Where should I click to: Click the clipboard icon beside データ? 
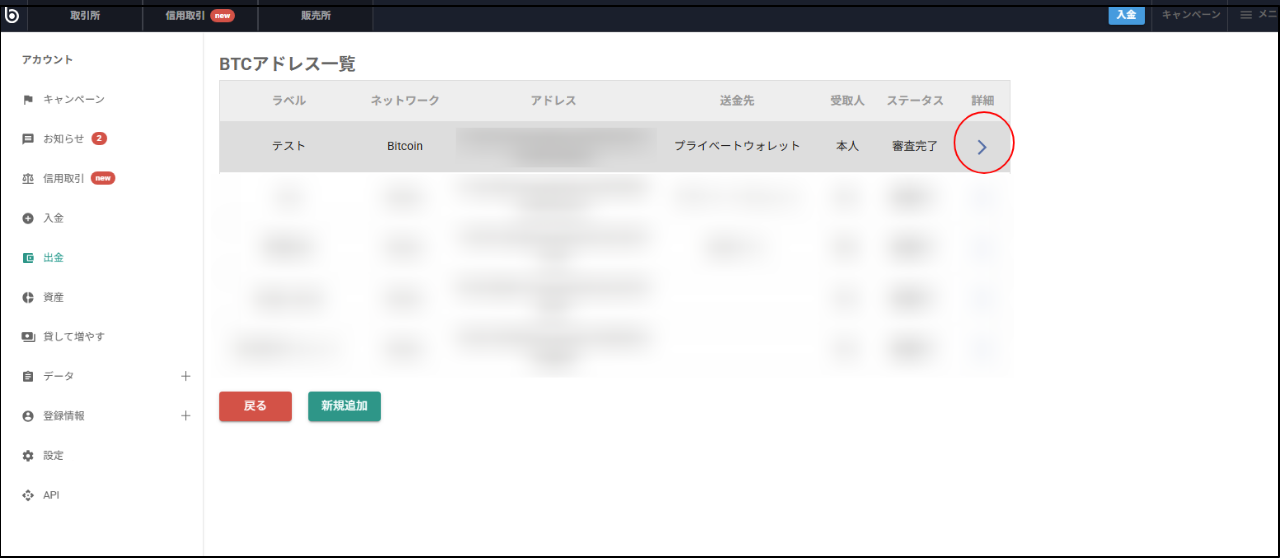28,376
